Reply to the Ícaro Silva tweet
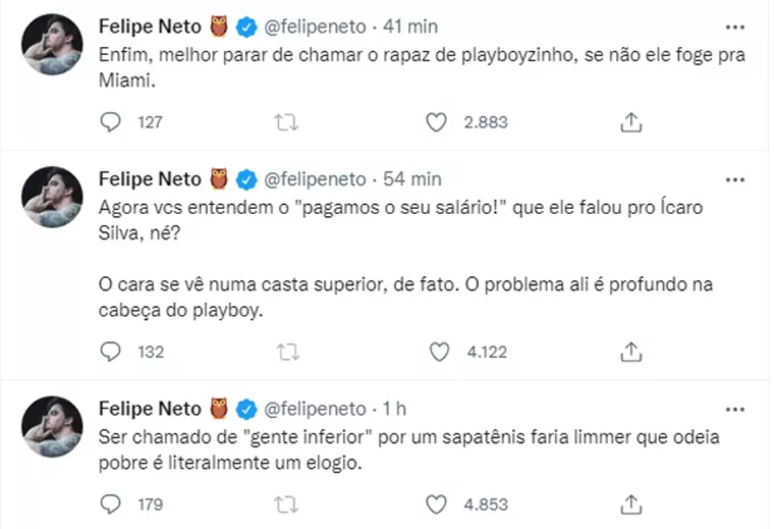 (112, 351)
